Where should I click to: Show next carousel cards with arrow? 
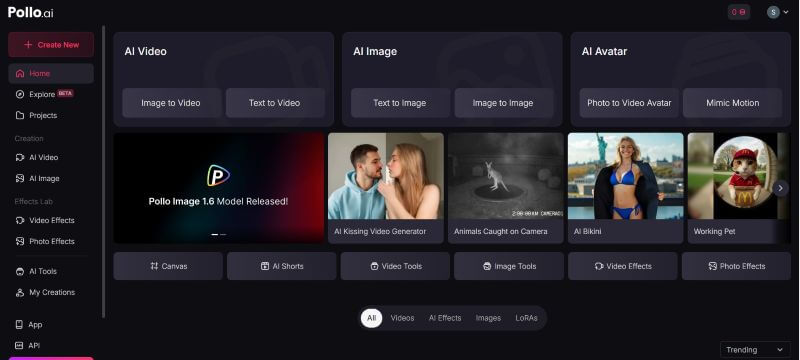780,188
